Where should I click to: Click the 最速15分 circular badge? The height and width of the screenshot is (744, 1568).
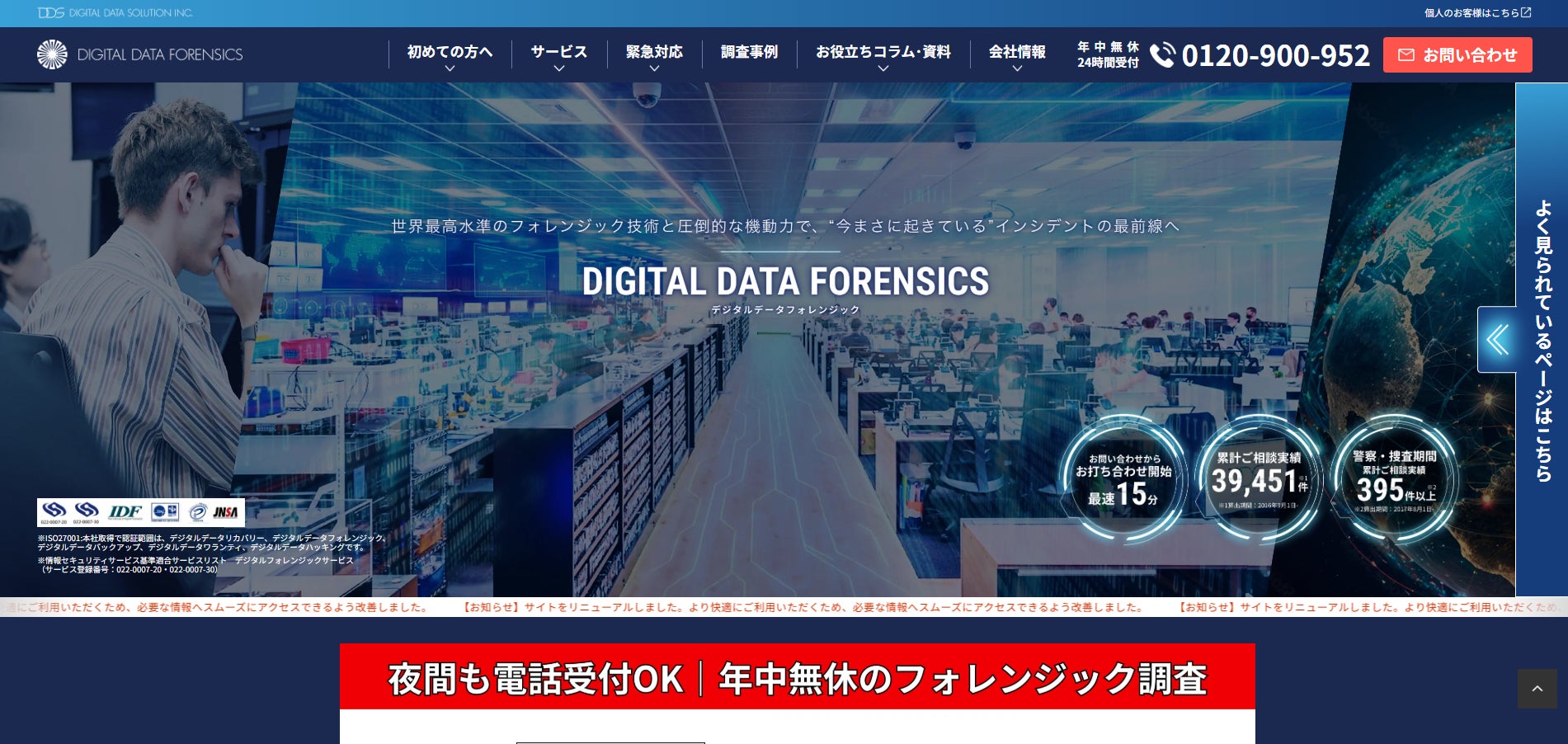tap(1123, 479)
